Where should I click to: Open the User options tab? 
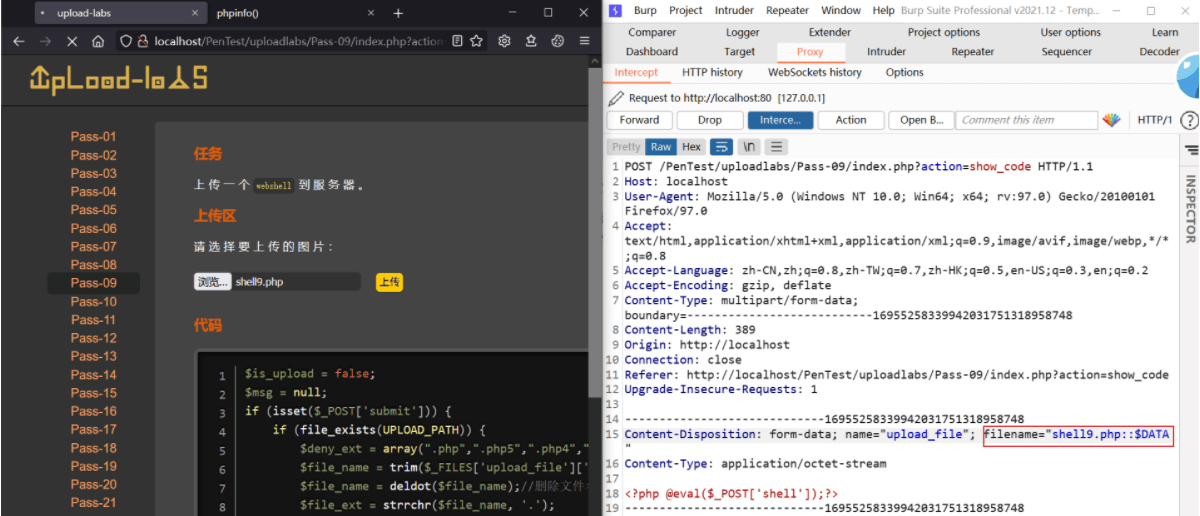point(1071,32)
